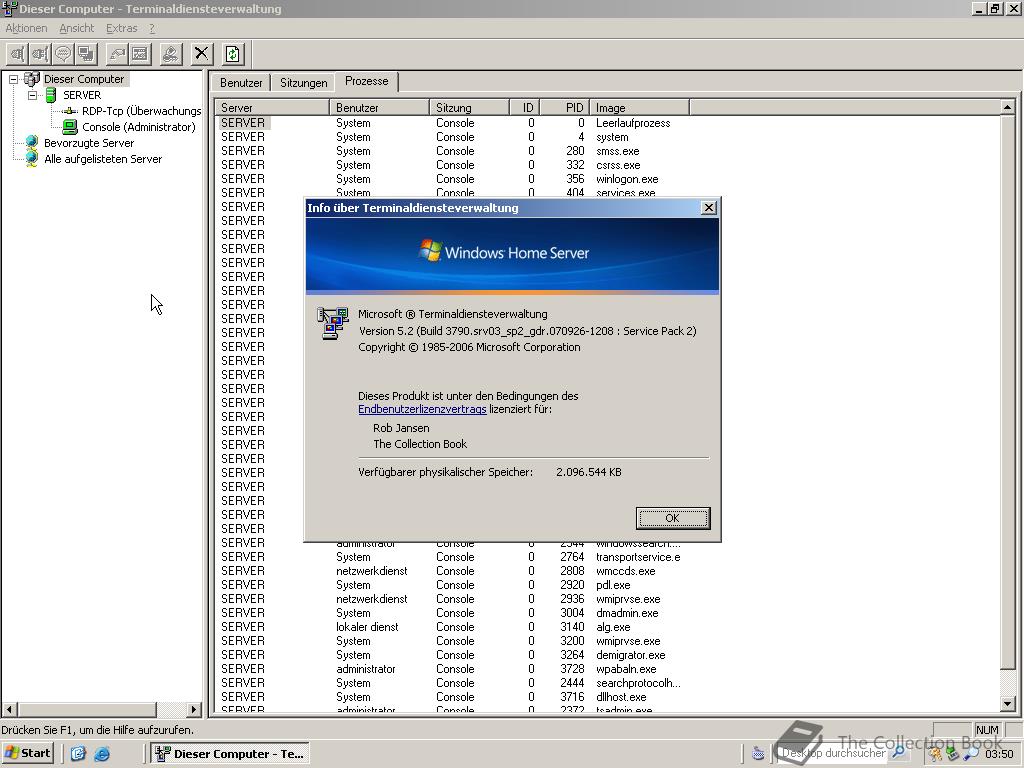This screenshot has width=1024, height=768.
Task: Click the Connect session toolbar icon
Action: pos(18,54)
